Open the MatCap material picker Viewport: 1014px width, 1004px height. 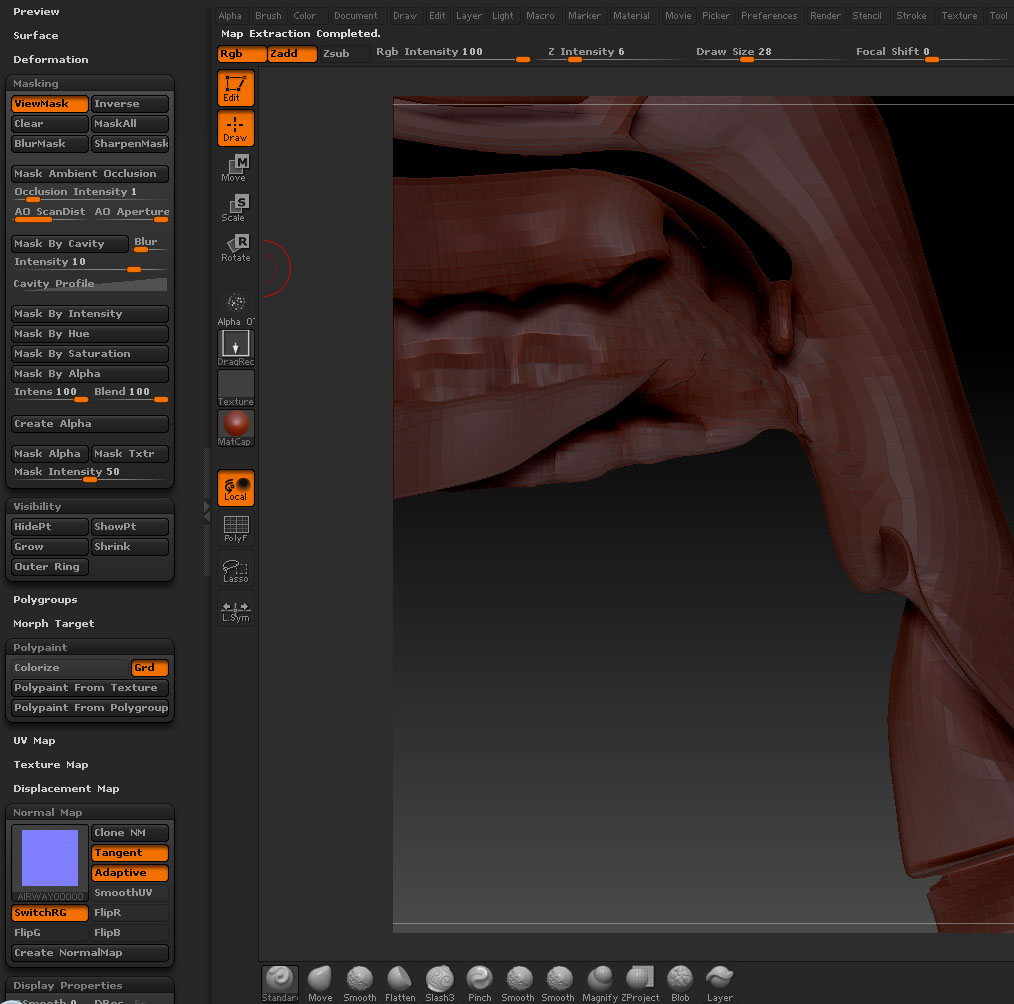(235, 428)
